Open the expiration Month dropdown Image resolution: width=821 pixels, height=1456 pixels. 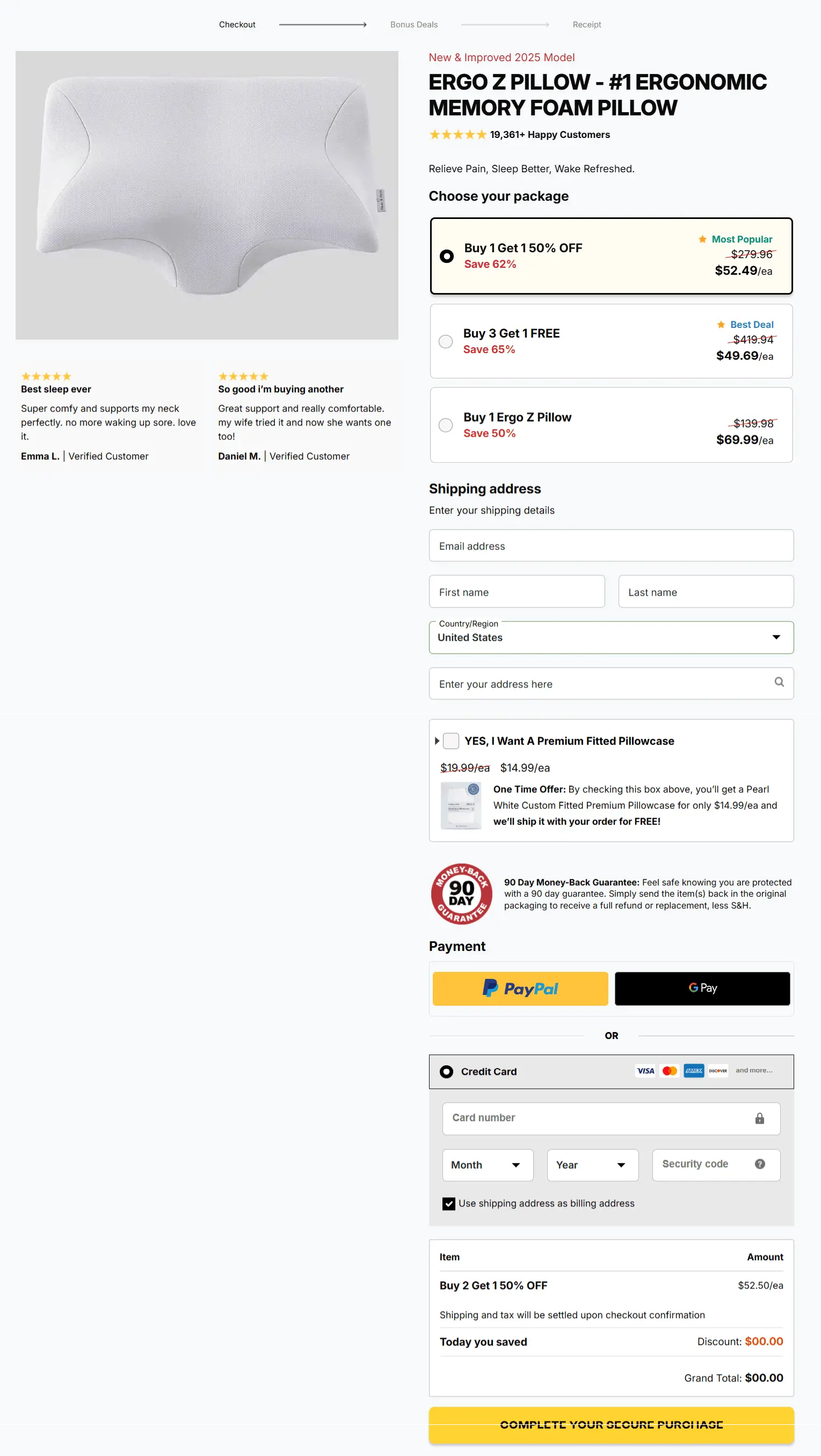tap(487, 1165)
